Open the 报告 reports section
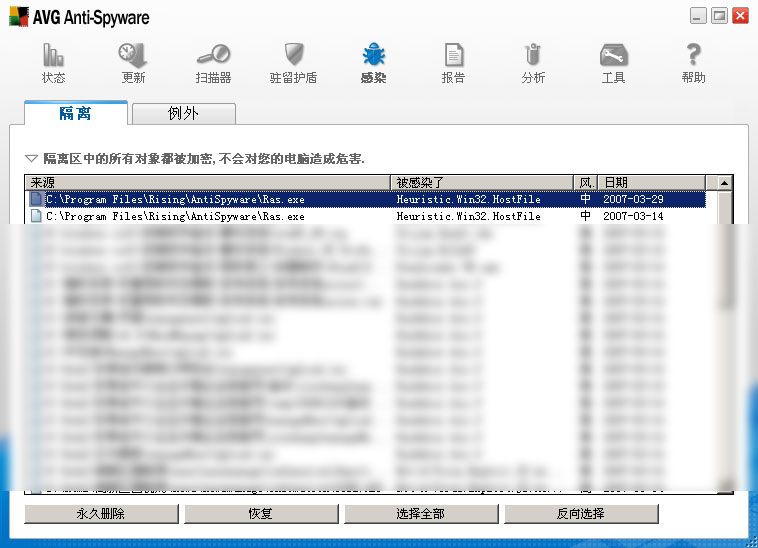 coord(453,63)
